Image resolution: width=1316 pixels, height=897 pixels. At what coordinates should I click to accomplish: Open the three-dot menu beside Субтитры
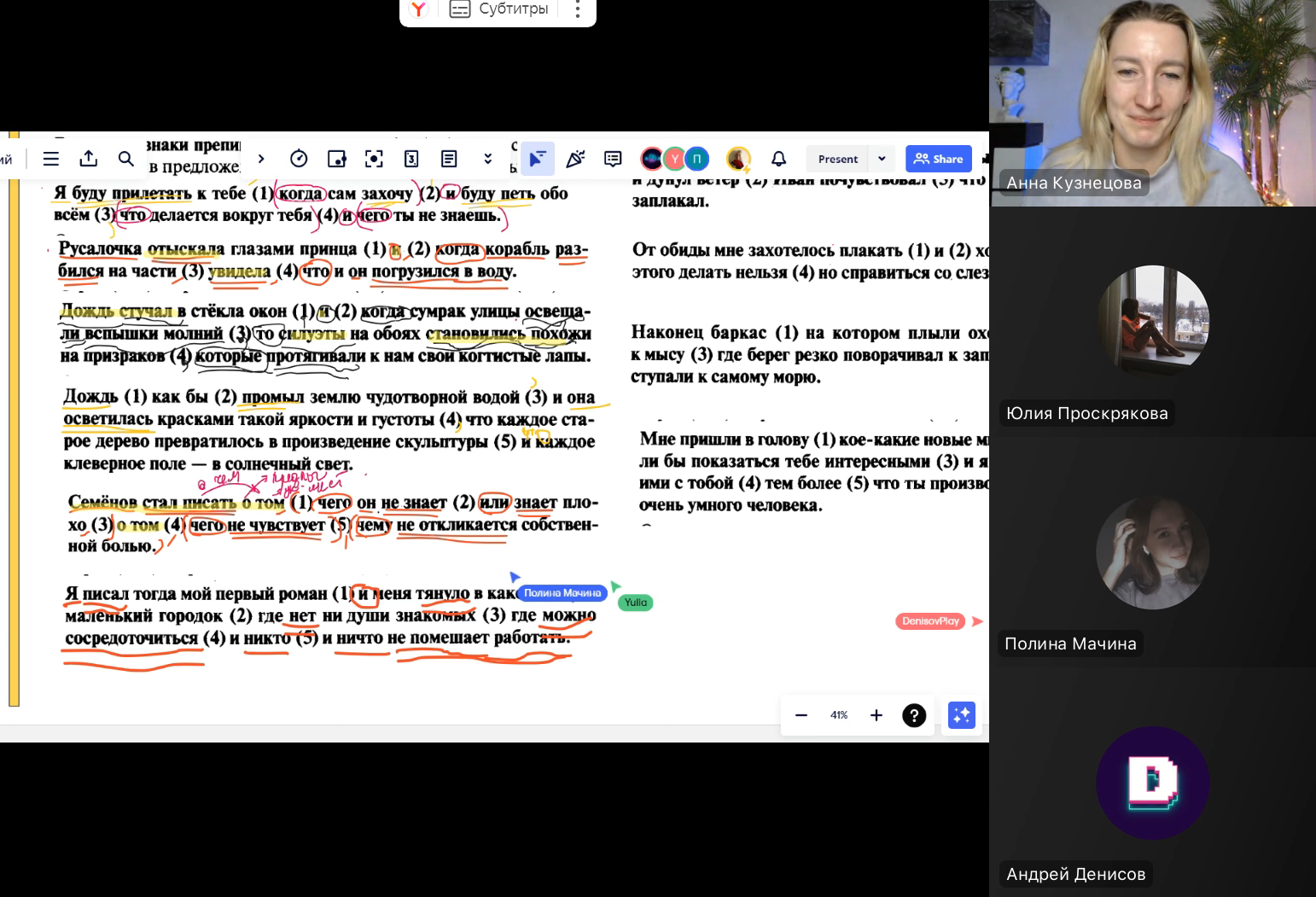pos(578,9)
